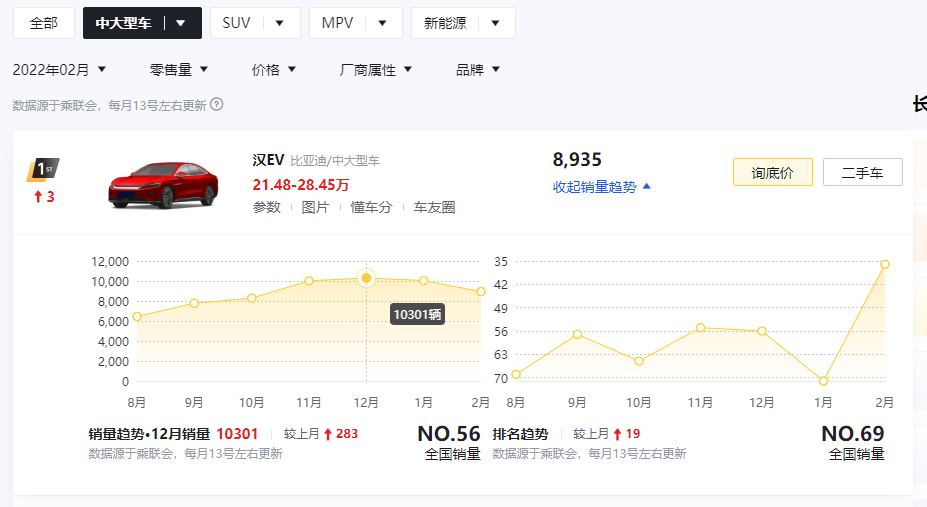
Task: Open the 汉EV model title link
Action: [268, 160]
